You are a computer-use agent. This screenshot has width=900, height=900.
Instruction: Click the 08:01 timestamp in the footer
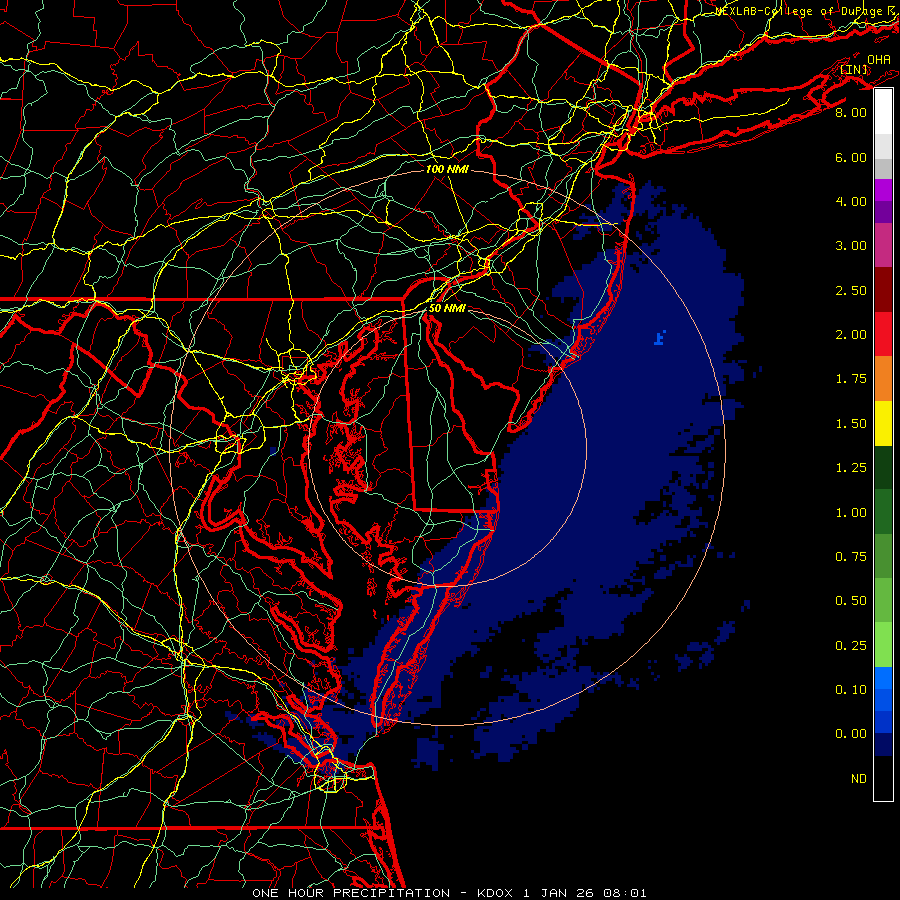pos(625,893)
